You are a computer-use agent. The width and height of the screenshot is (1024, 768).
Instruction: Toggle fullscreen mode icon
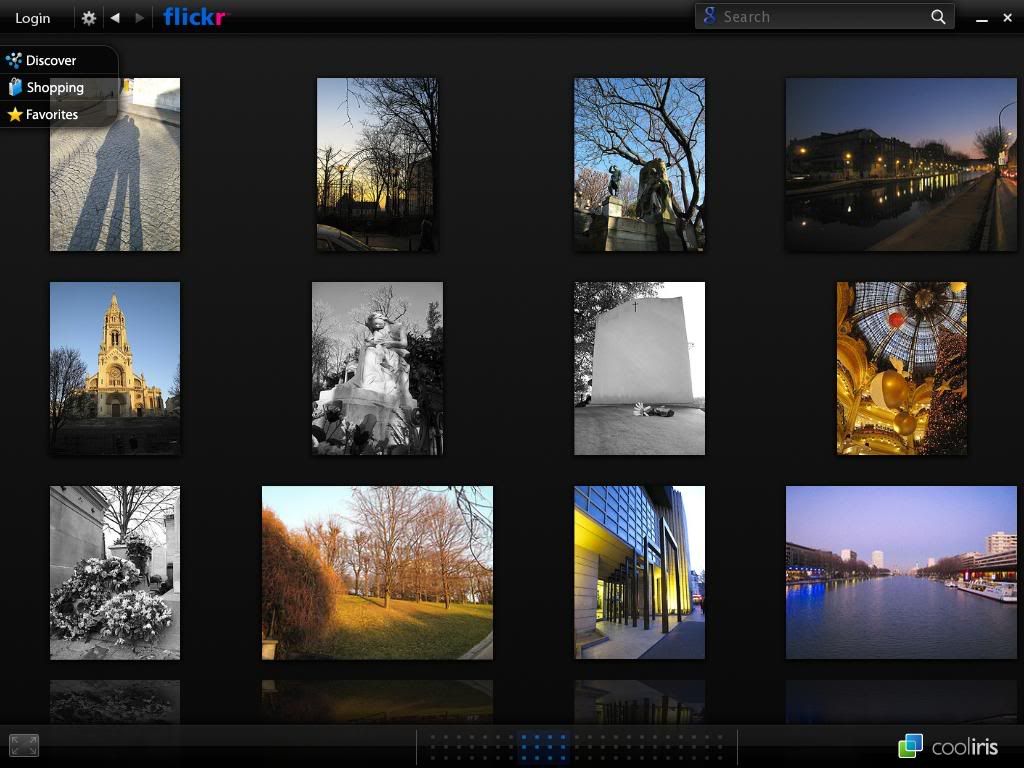(x=24, y=745)
